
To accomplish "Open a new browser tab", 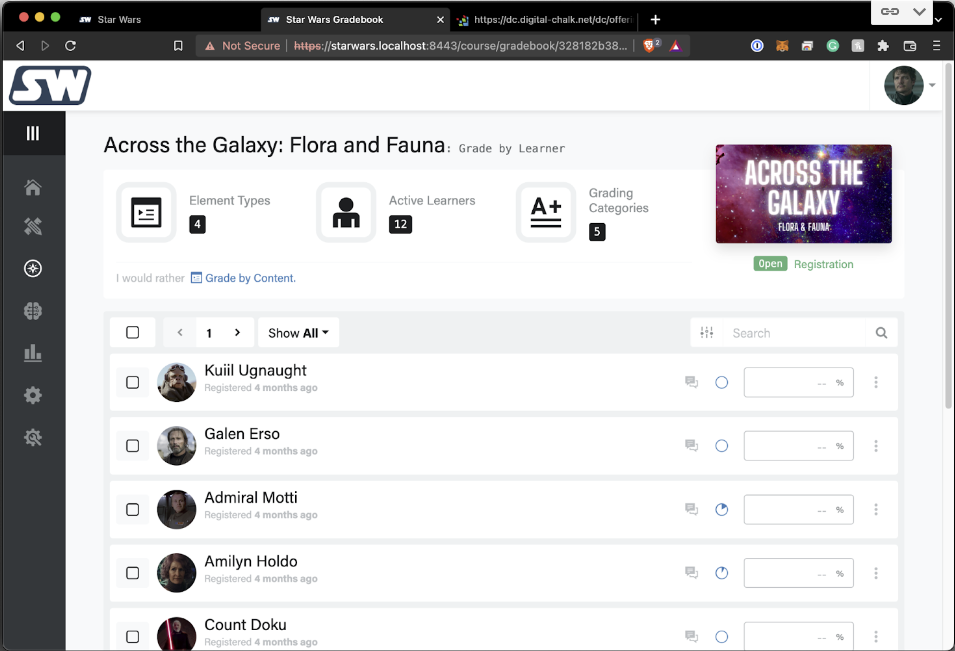I will click(655, 19).
